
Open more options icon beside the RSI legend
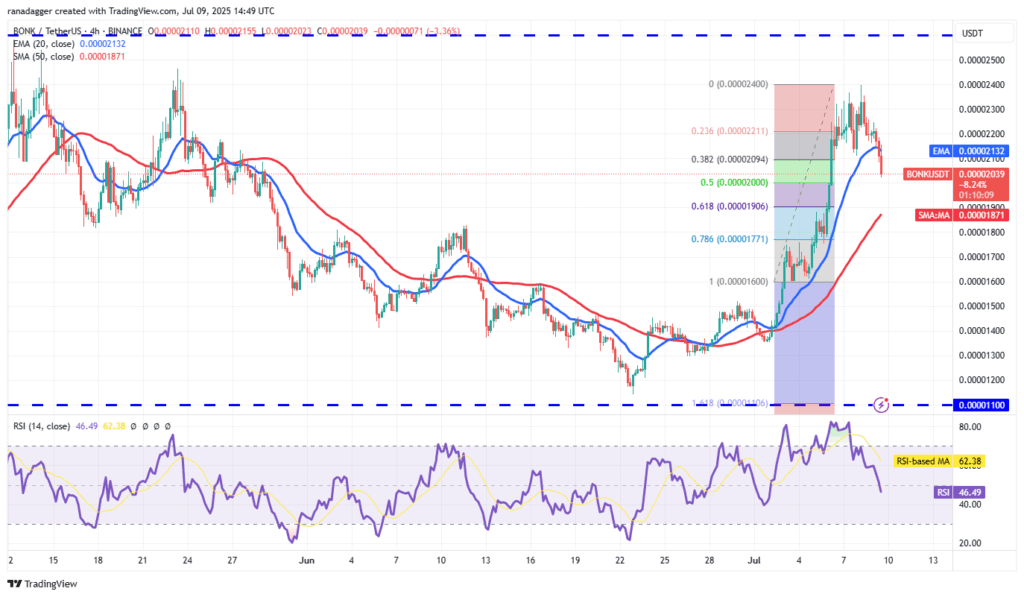[x=167, y=427]
